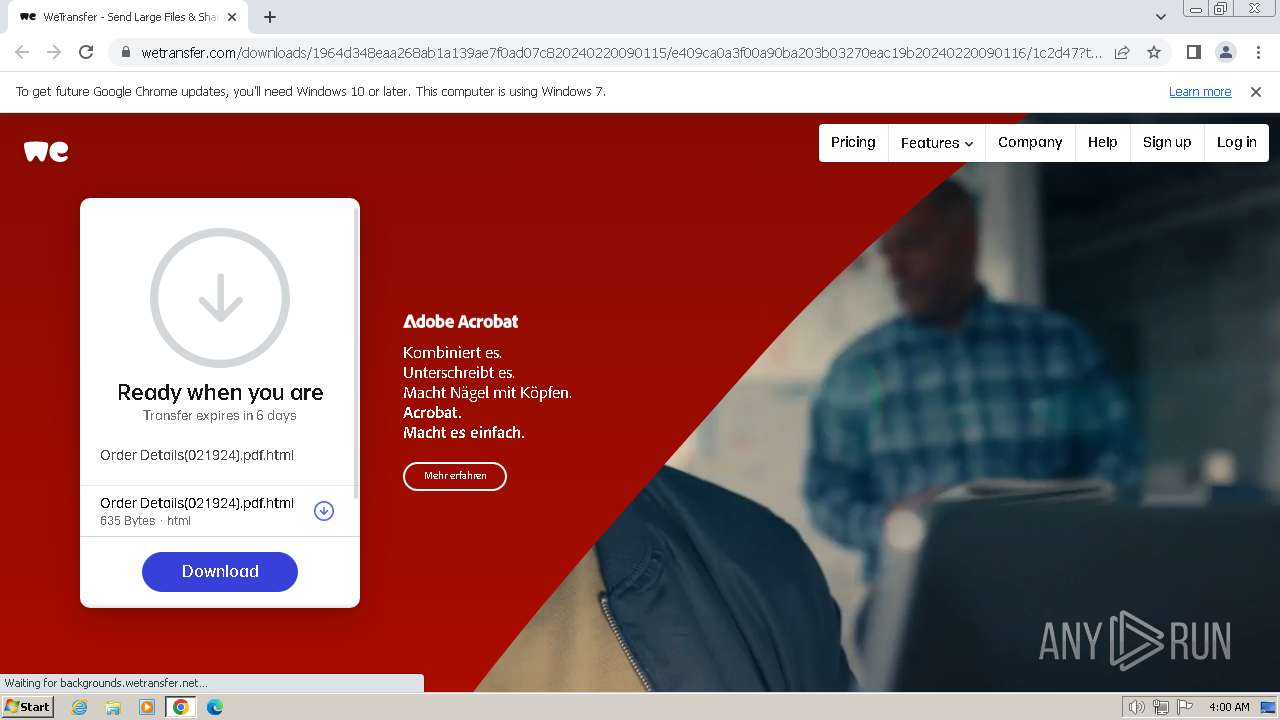The width and height of the screenshot is (1280, 720).
Task: Open Windows Media Player from the taskbar
Action: coord(147,707)
